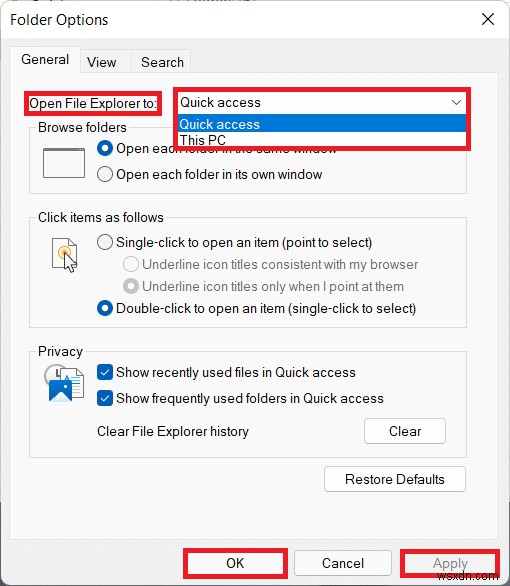The height and width of the screenshot is (586, 510).
Task: Click the Open File Explorer to label
Action: coord(93,103)
